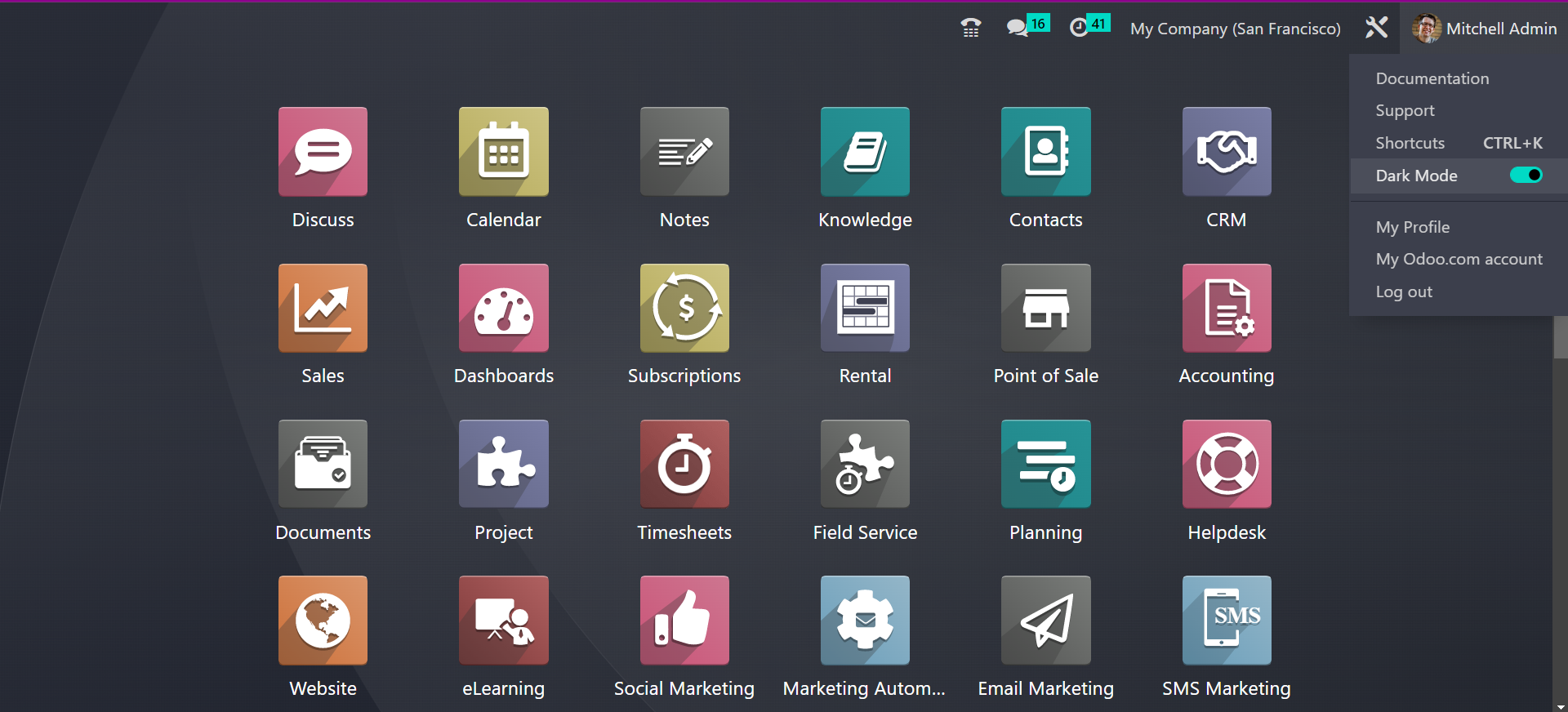
Task: Open the Contacts app
Action: point(1046,152)
